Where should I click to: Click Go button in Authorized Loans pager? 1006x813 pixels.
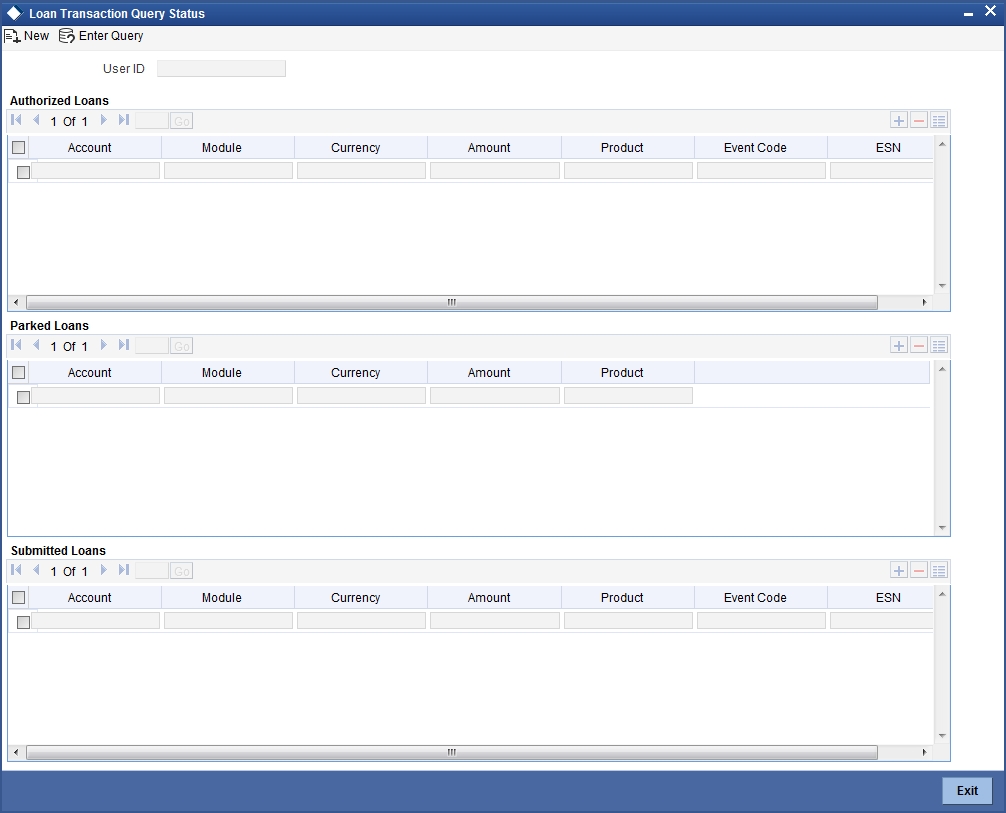click(x=182, y=121)
